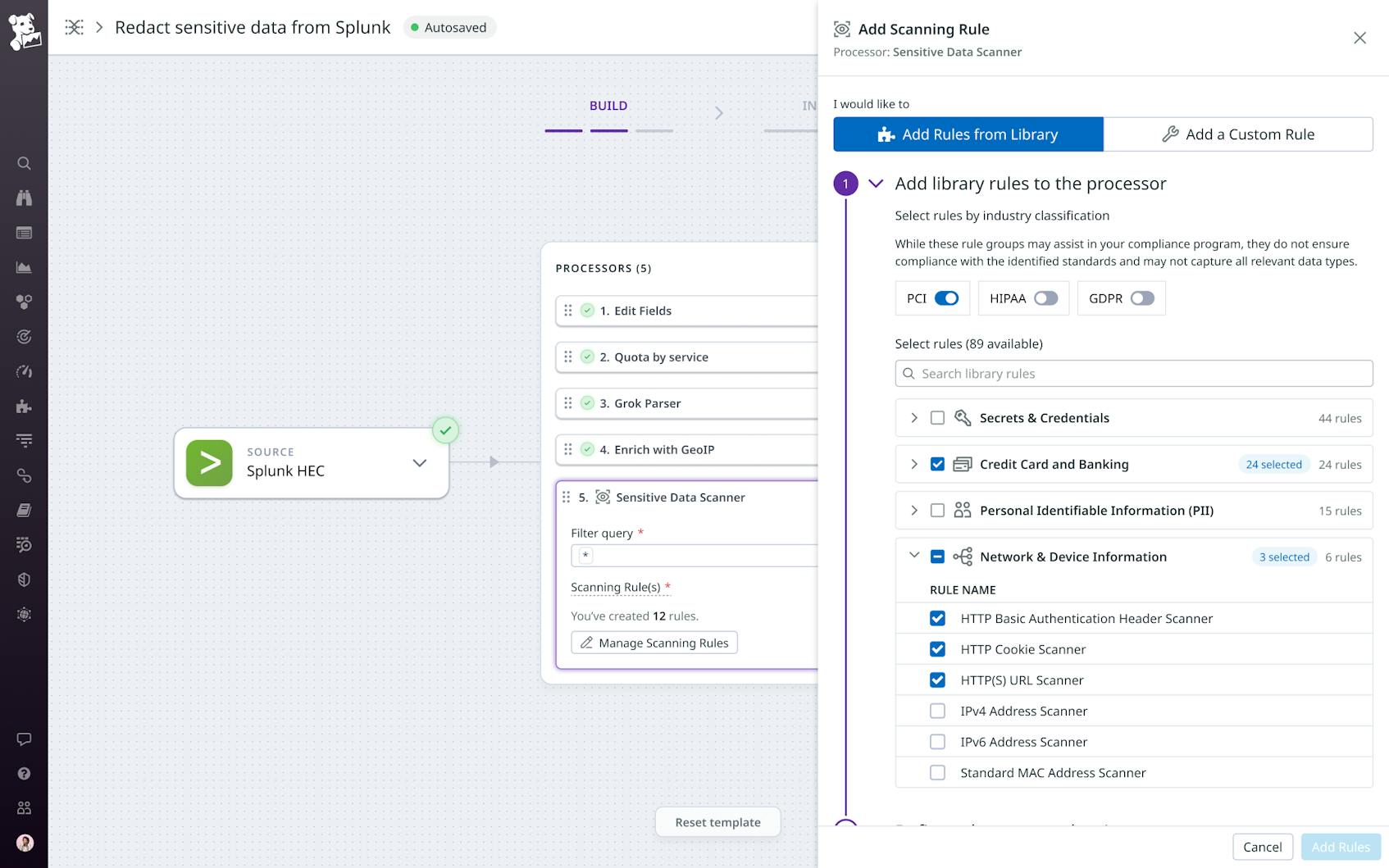The width and height of the screenshot is (1389, 868).
Task: Open the Integrations puzzle-piece icon
Action: pos(24,406)
